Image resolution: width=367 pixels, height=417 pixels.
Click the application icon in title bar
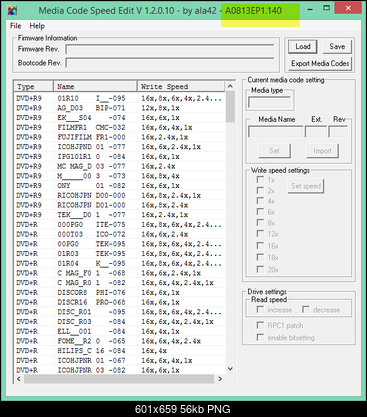click(x=12, y=11)
